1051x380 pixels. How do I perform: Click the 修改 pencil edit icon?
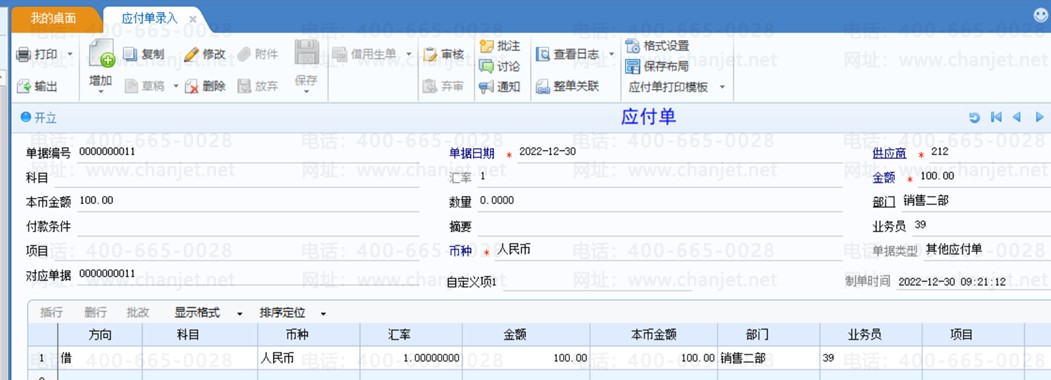click(x=192, y=54)
